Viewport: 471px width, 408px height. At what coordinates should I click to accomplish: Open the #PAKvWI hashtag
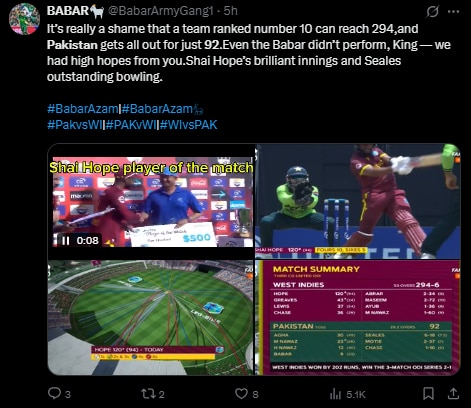(x=131, y=125)
